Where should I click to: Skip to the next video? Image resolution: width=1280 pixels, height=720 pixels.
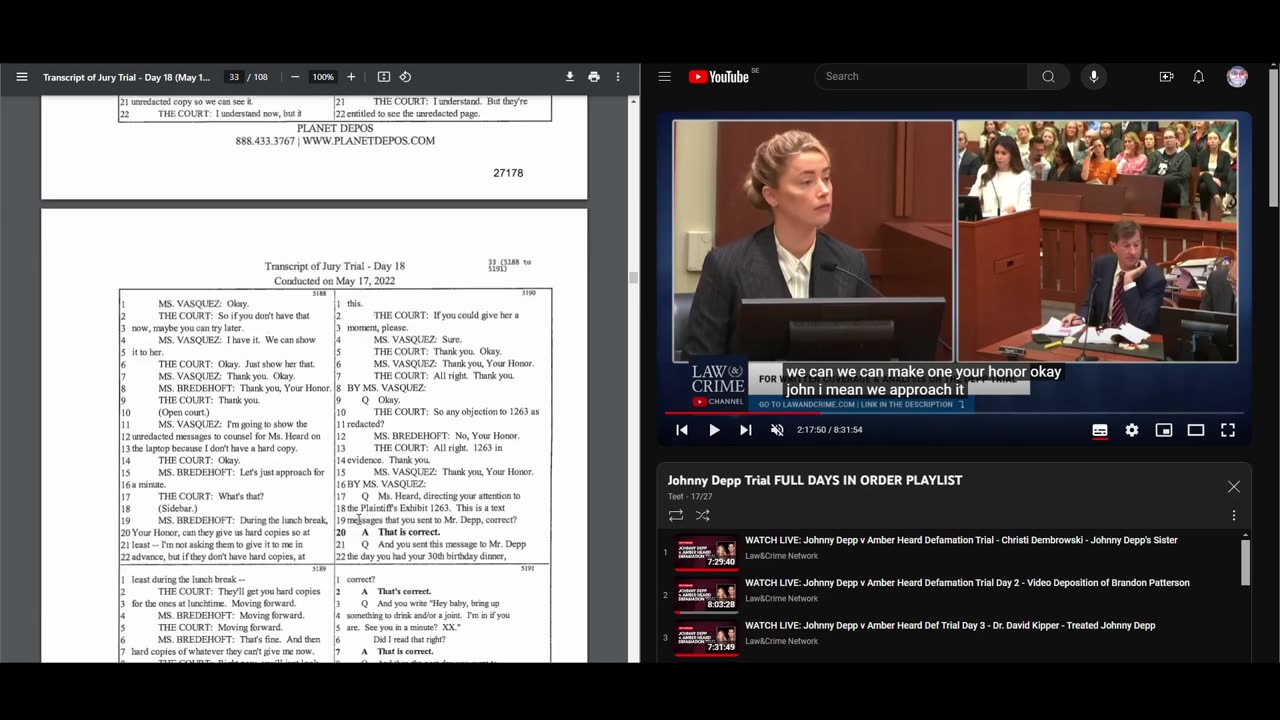pyautogui.click(x=745, y=430)
